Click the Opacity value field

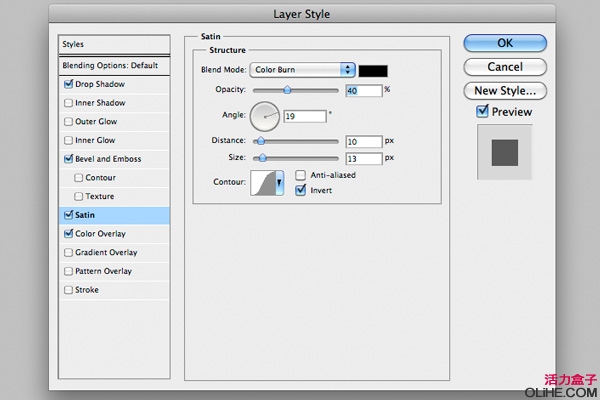[364, 91]
